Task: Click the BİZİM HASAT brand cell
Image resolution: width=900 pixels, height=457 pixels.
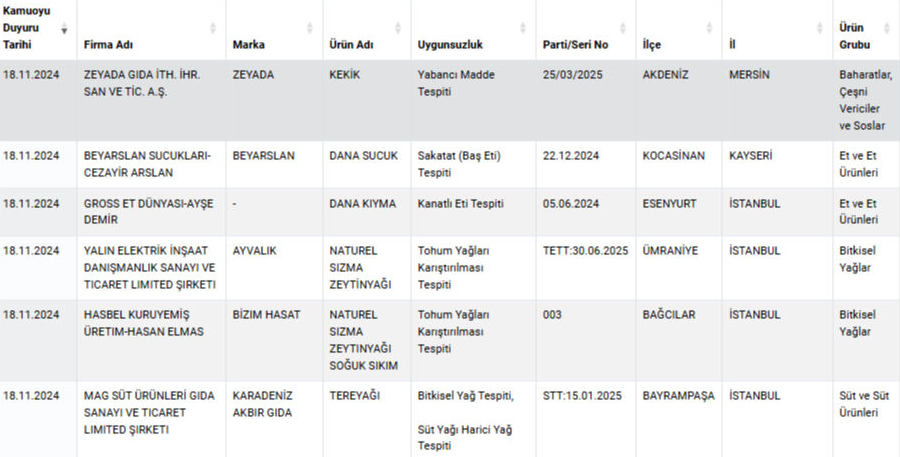Action: point(267,315)
